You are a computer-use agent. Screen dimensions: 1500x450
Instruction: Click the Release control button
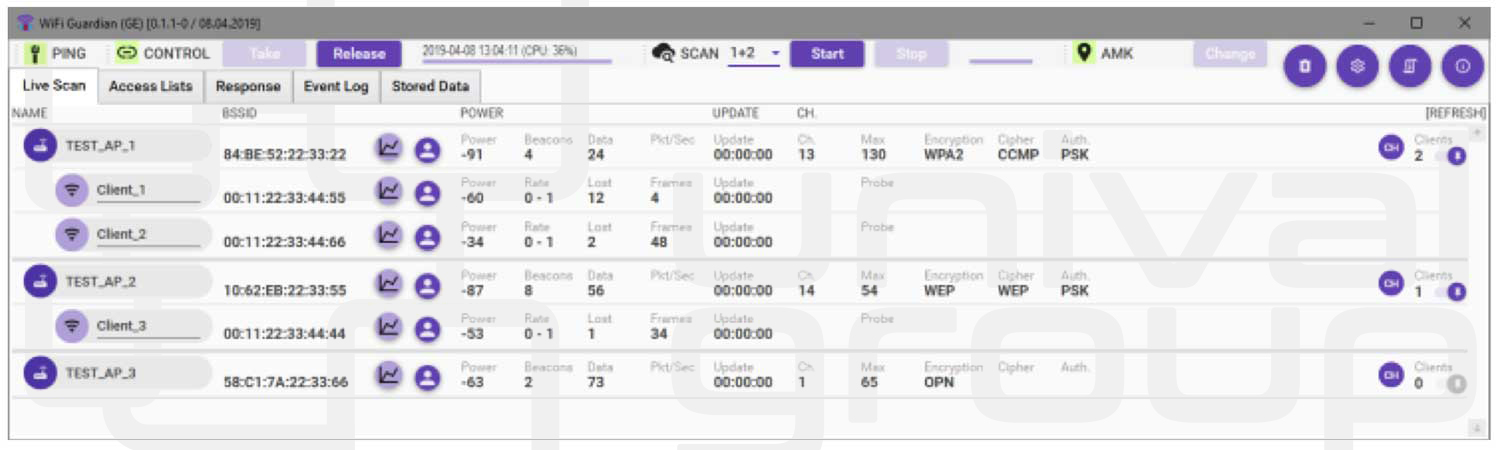(x=359, y=54)
